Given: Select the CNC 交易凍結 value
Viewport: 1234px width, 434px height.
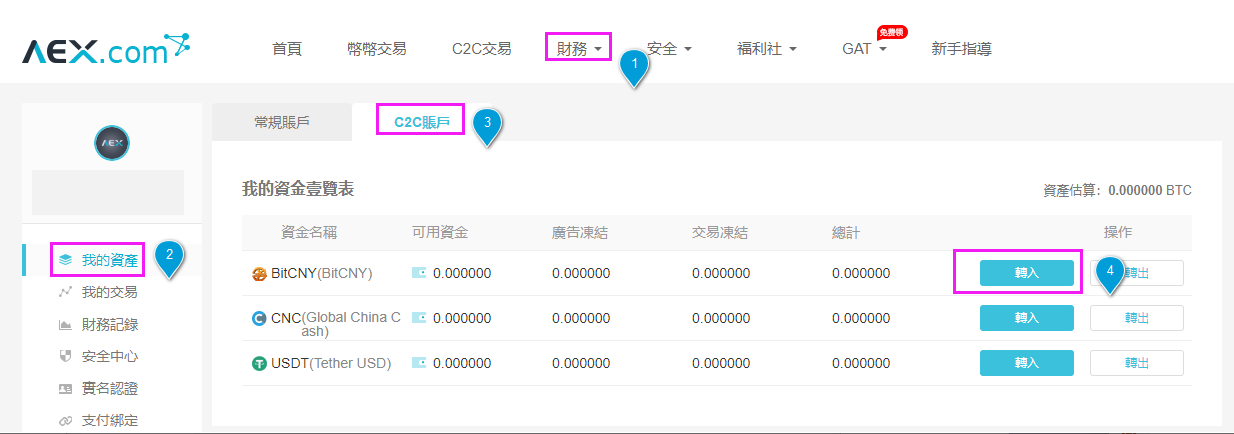Looking at the screenshot, I should click(721, 318).
